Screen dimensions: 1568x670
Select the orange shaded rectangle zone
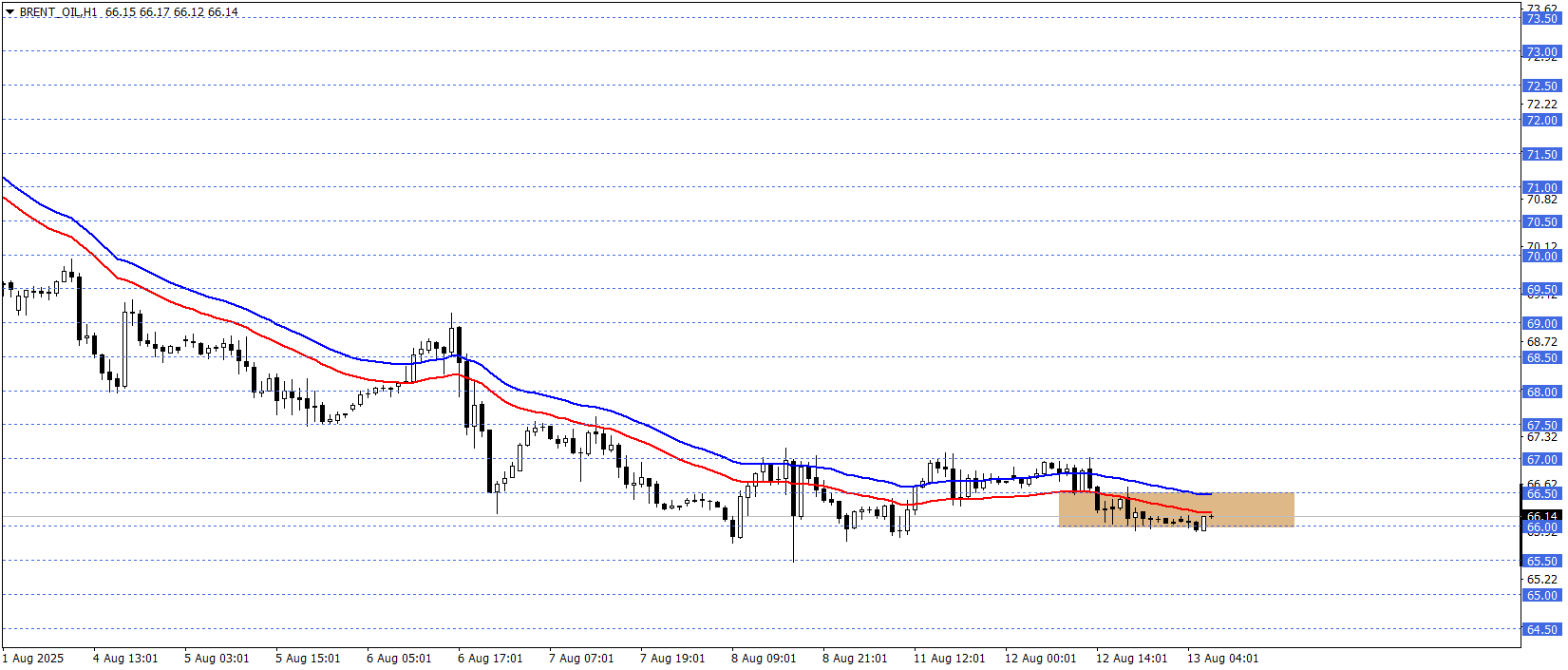[x=1176, y=509]
